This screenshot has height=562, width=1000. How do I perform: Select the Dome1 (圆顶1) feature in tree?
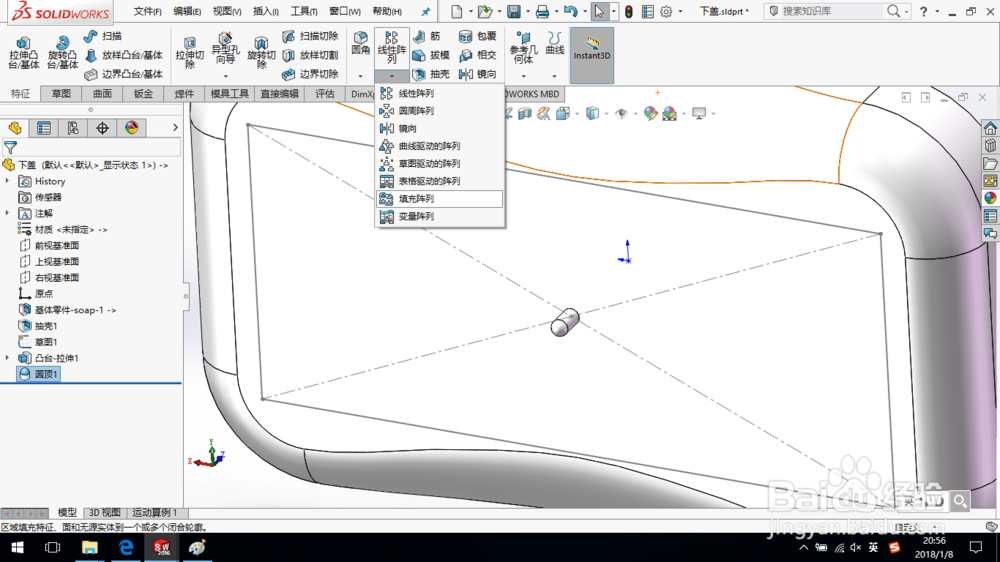coord(38,374)
